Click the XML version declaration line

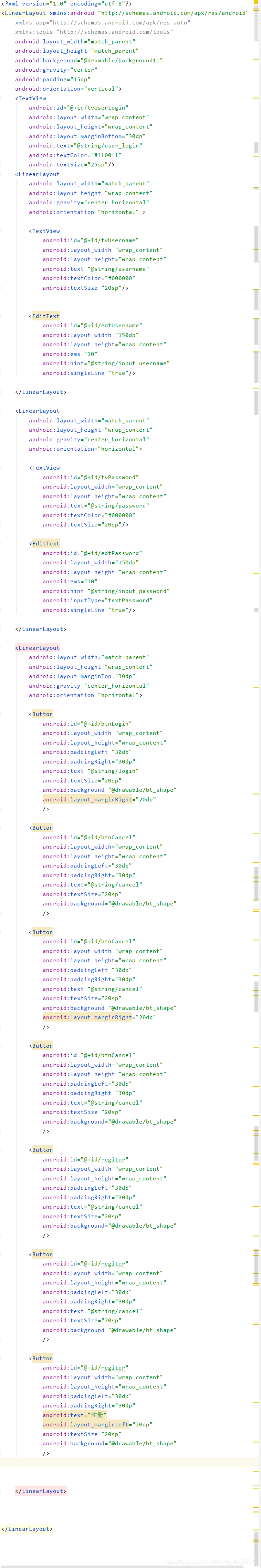67,4
